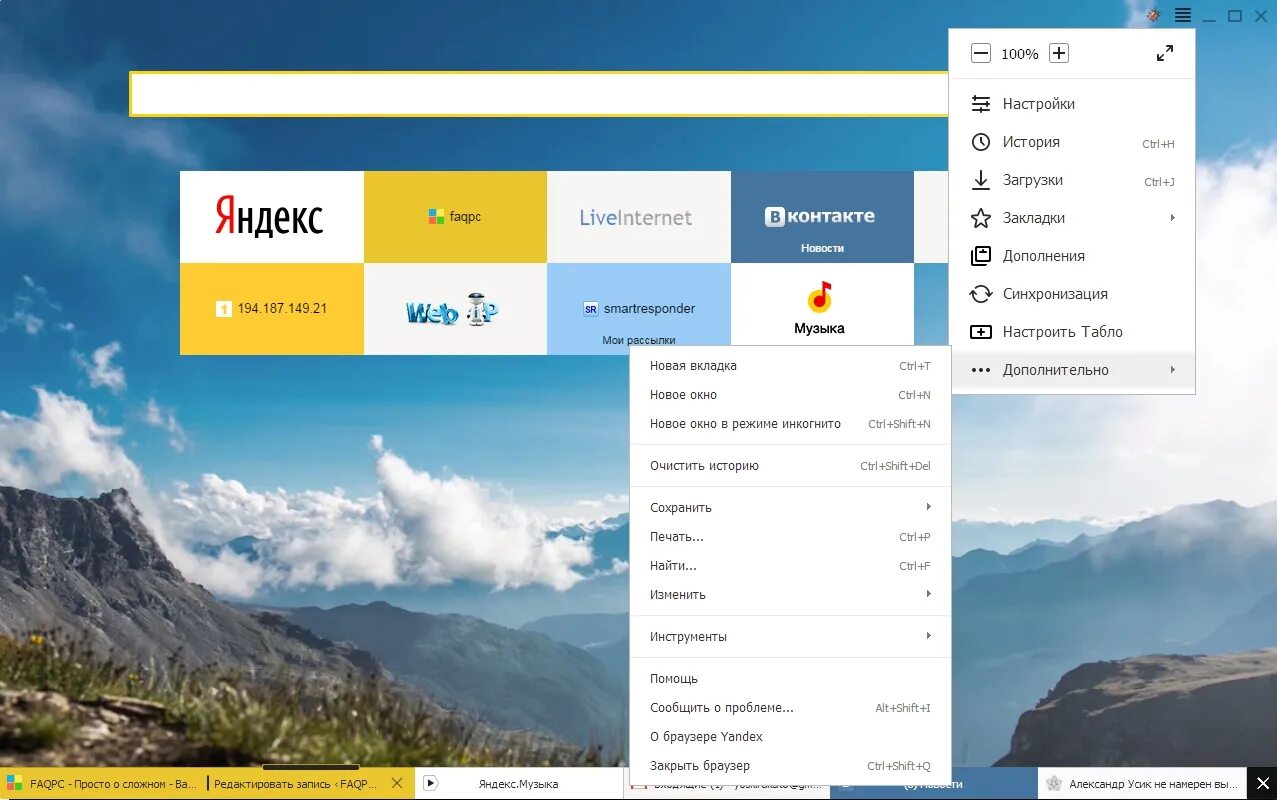Open Дополнения in the menu
The image size is (1277, 800).
1072,256
